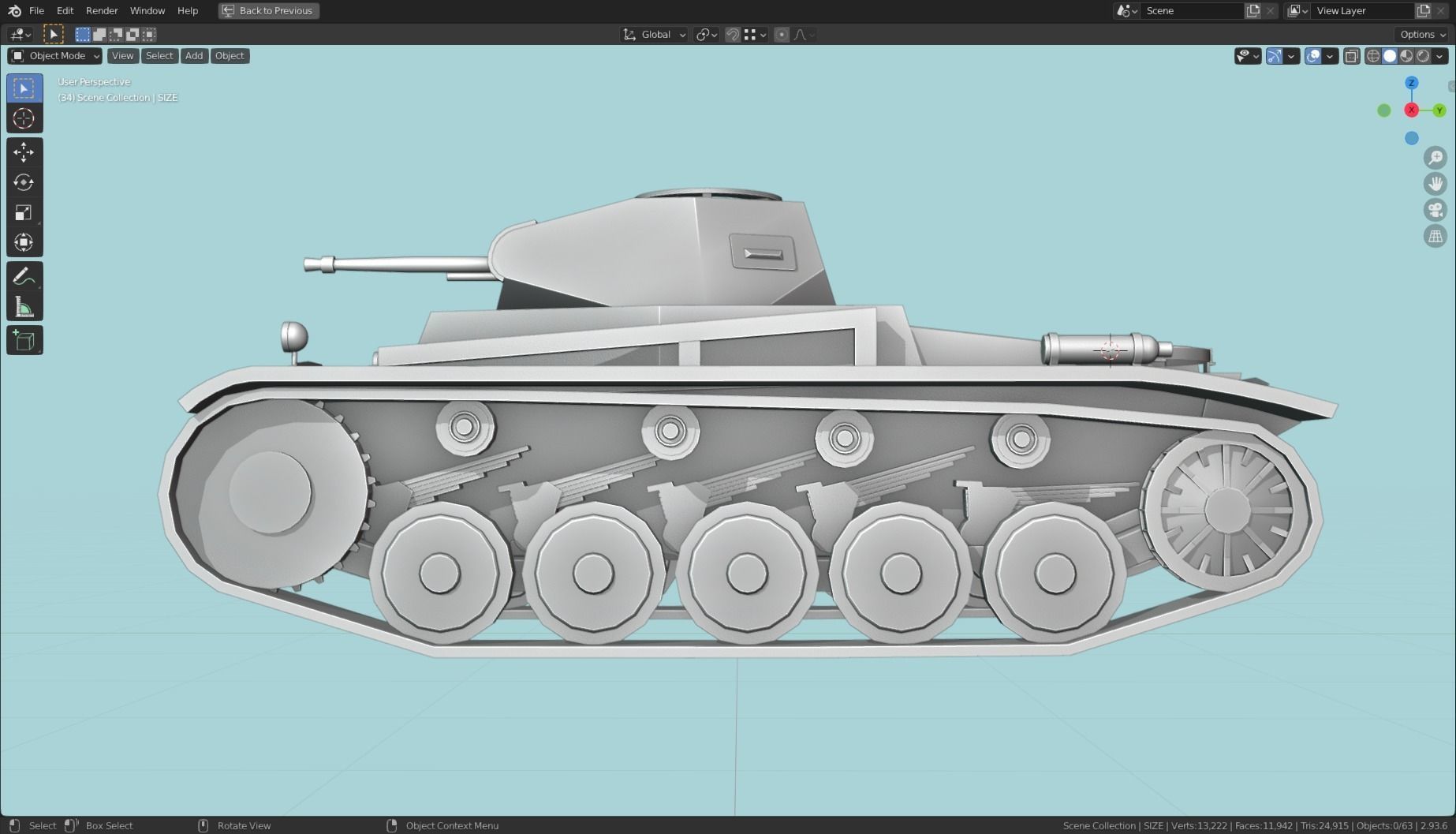Click the negative Z axis dot on gizmo
The image size is (1456, 834).
point(1412,138)
